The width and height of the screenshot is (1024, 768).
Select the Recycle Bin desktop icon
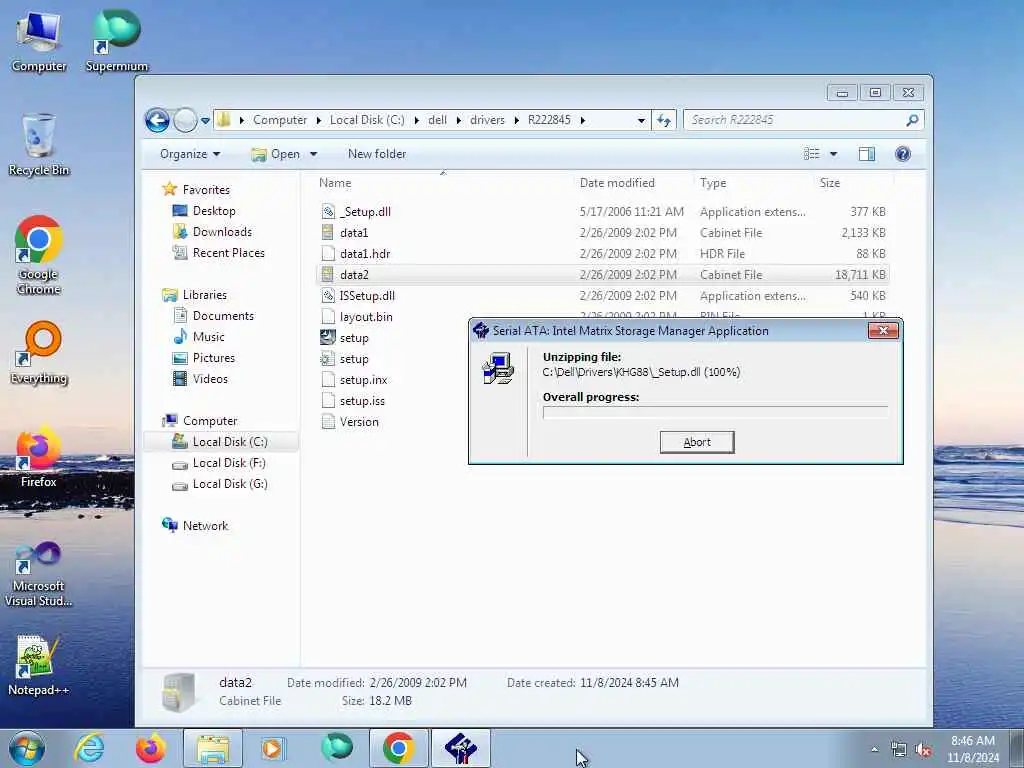(39, 145)
